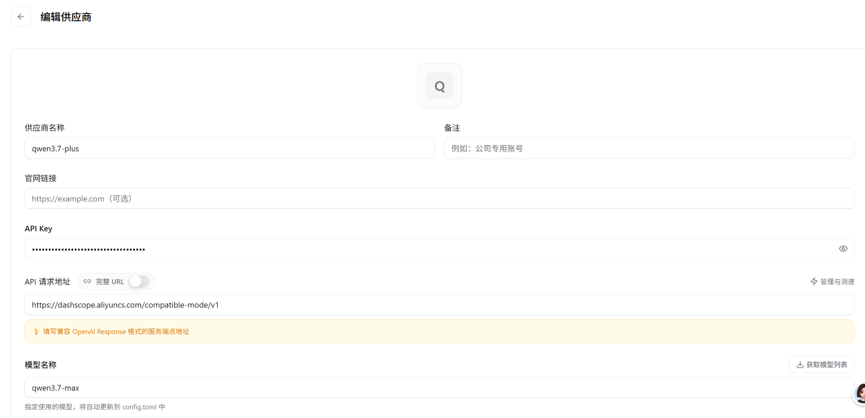The image size is (865, 418).
Task: Click the 获取模型列表 button
Action: coord(822,365)
